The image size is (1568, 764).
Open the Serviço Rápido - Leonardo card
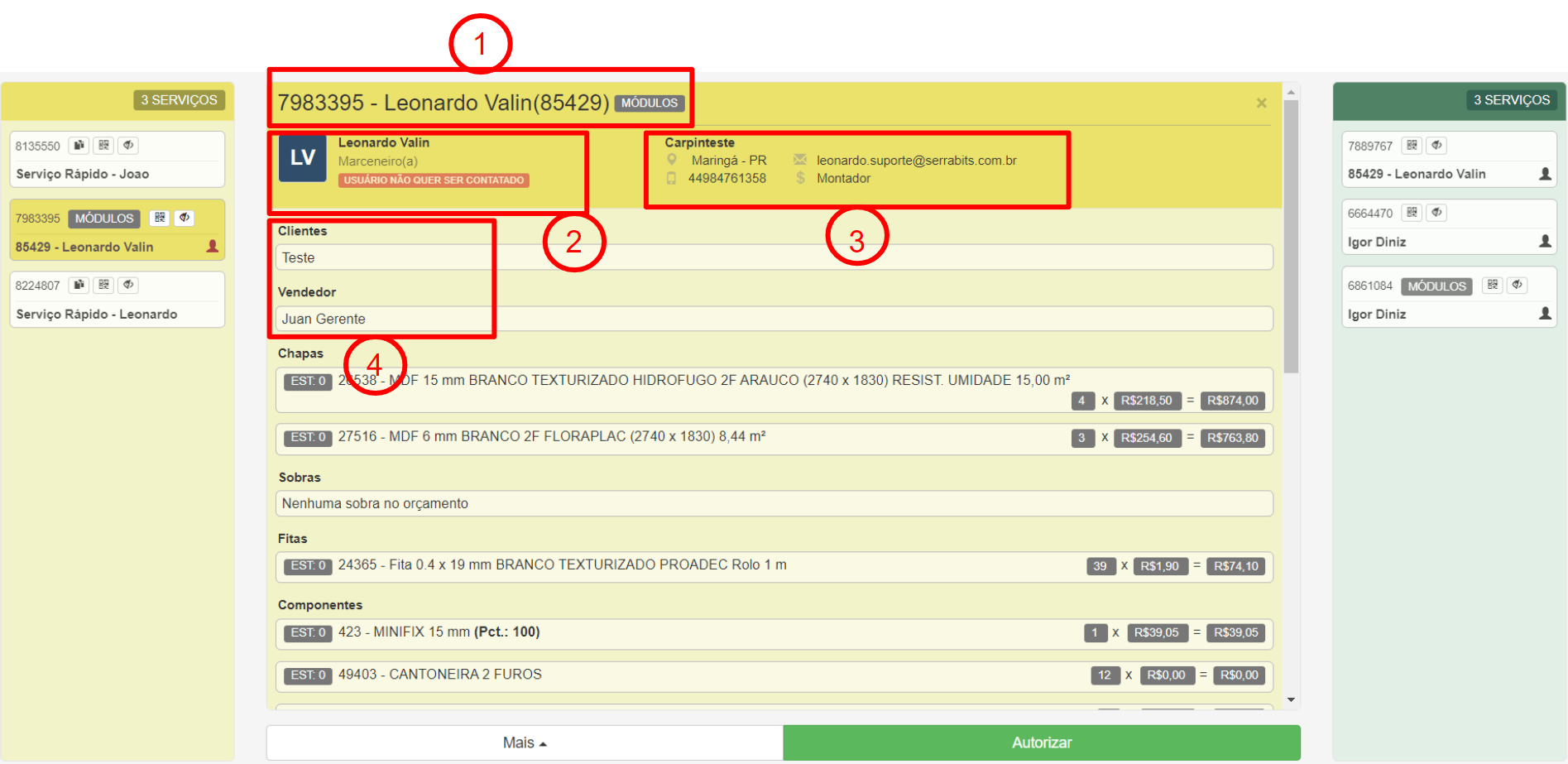pyautogui.click(x=117, y=299)
